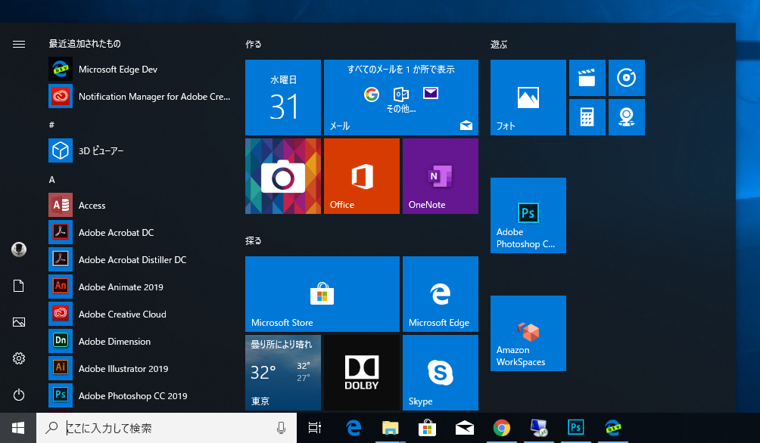Viewport: 760px width, 443px height.
Task: Launch Adobe Photoshop CC 2019 from app list
Action: coord(141,396)
